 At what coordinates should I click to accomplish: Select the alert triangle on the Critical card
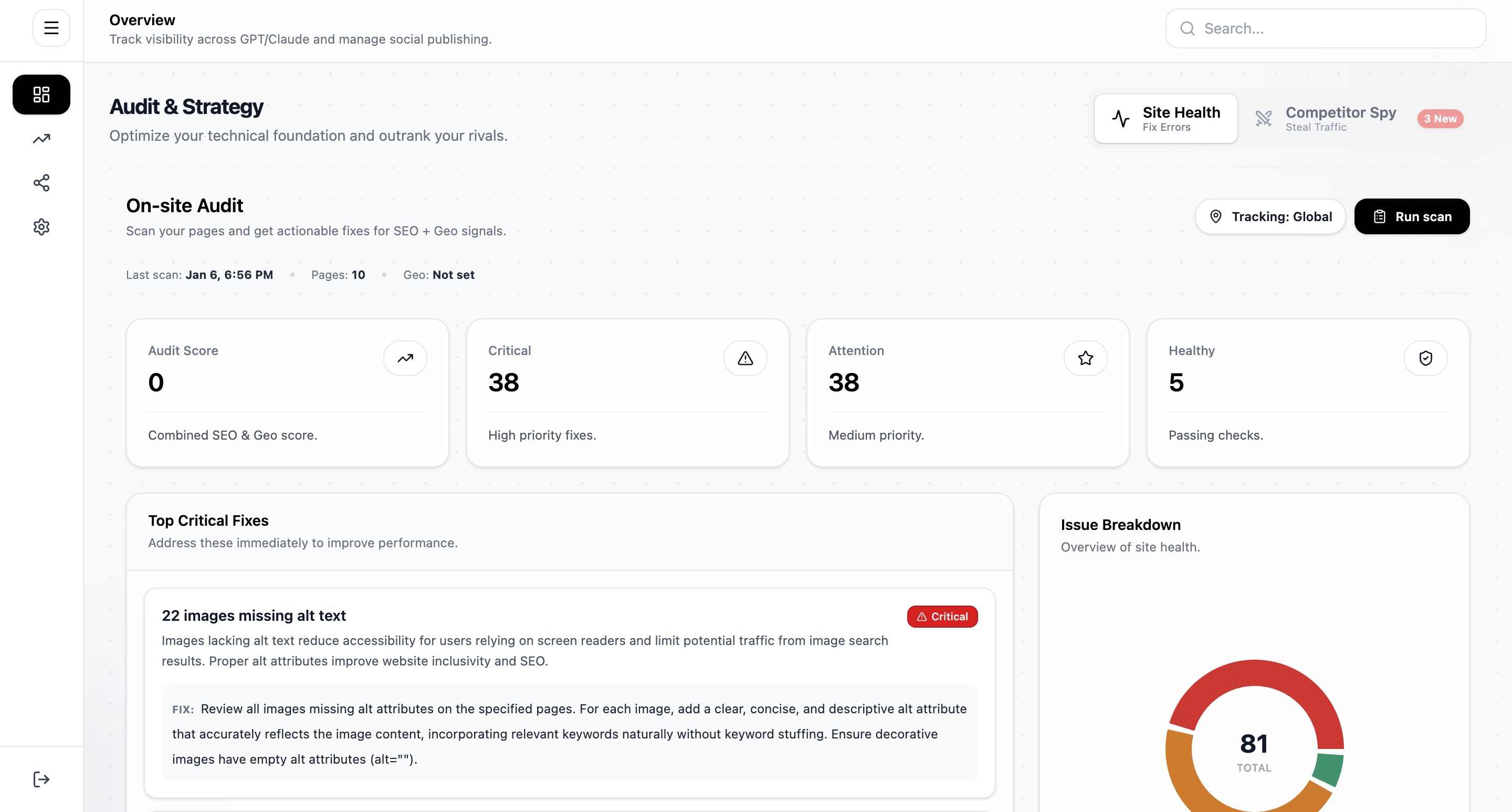pos(745,358)
